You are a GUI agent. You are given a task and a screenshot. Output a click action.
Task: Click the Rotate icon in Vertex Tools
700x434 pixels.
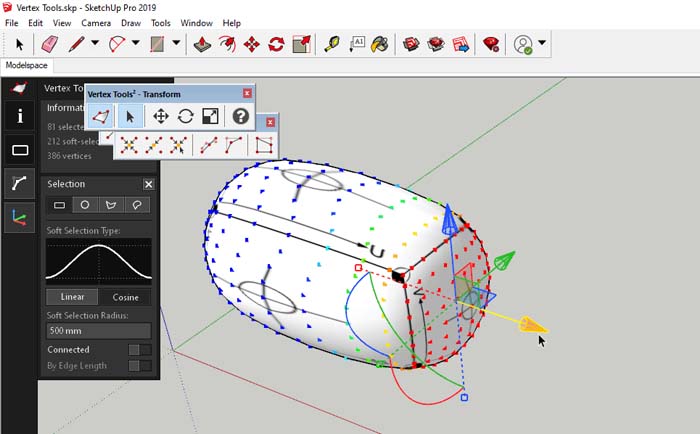click(x=185, y=116)
